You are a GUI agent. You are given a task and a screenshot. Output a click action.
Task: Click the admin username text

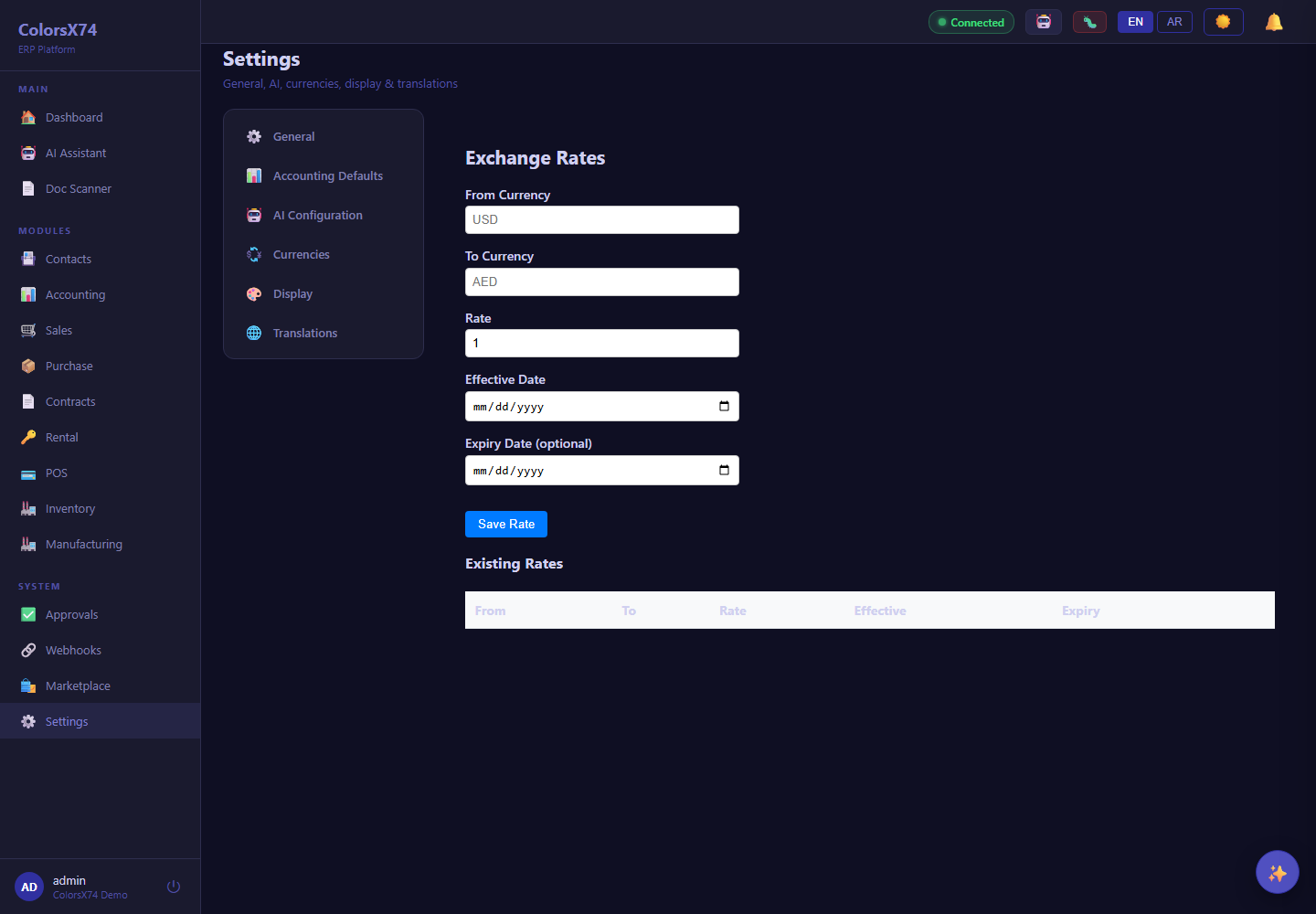69,881
